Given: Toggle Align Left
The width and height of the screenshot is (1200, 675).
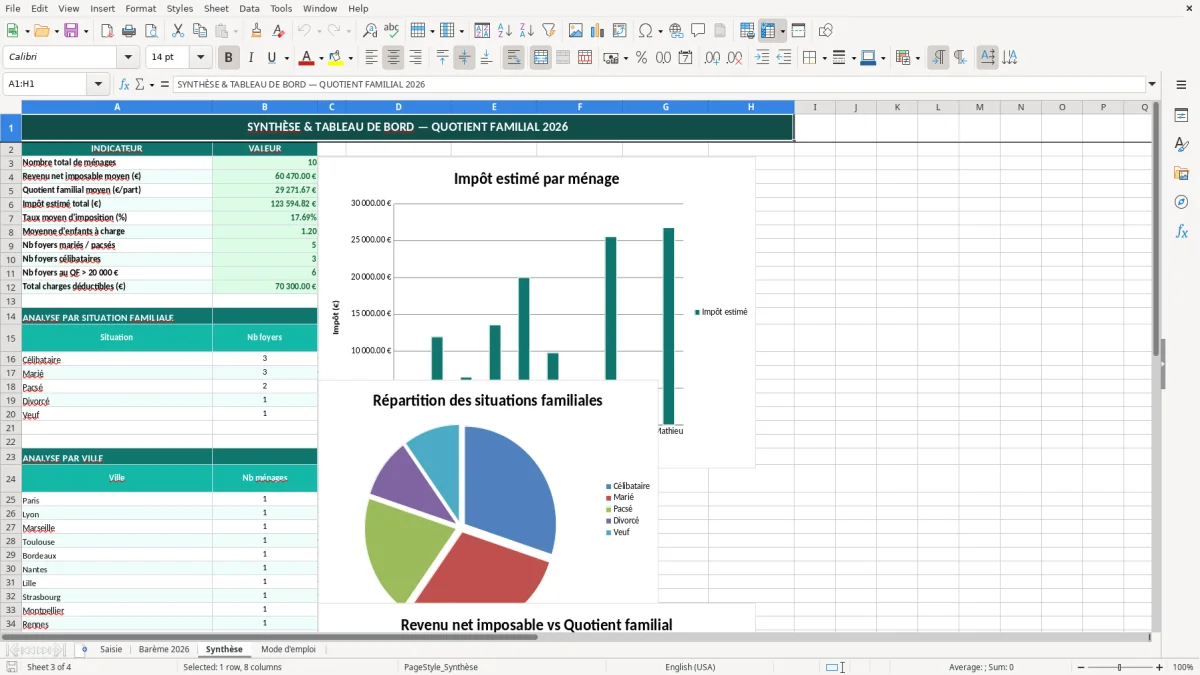Looking at the screenshot, I should (371, 58).
